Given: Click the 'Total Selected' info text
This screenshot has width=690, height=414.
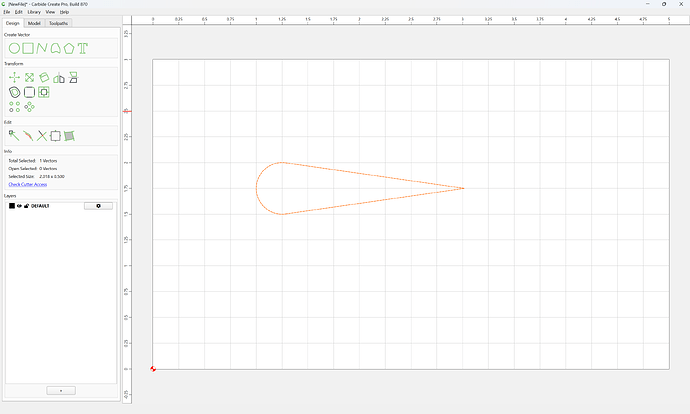Looking at the screenshot, I should click(33, 161).
